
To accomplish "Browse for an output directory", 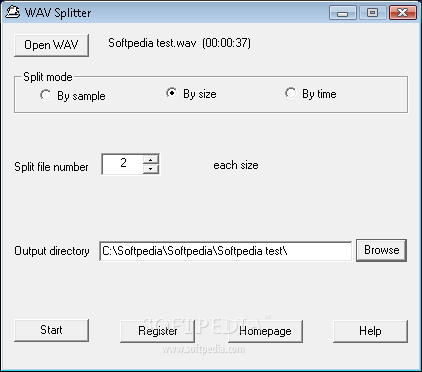I will pyautogui.click(x=381, y=250).
